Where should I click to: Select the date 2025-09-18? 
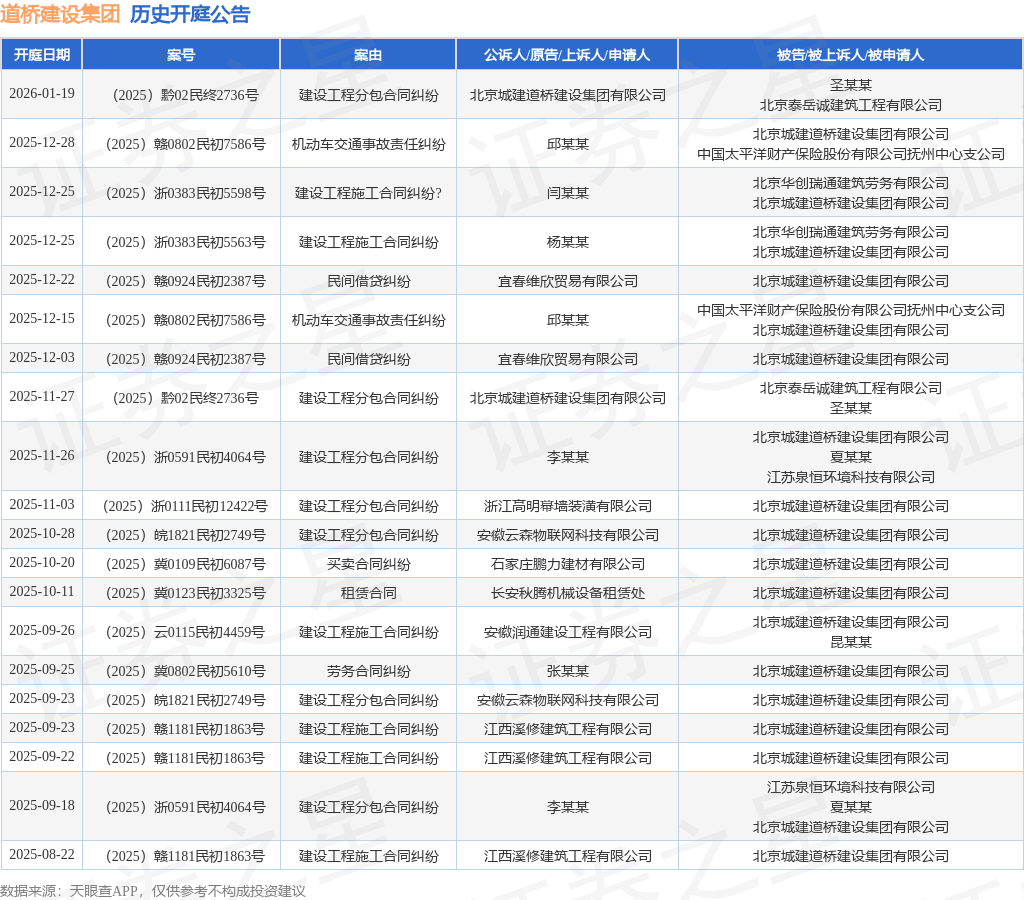[42, 805]
